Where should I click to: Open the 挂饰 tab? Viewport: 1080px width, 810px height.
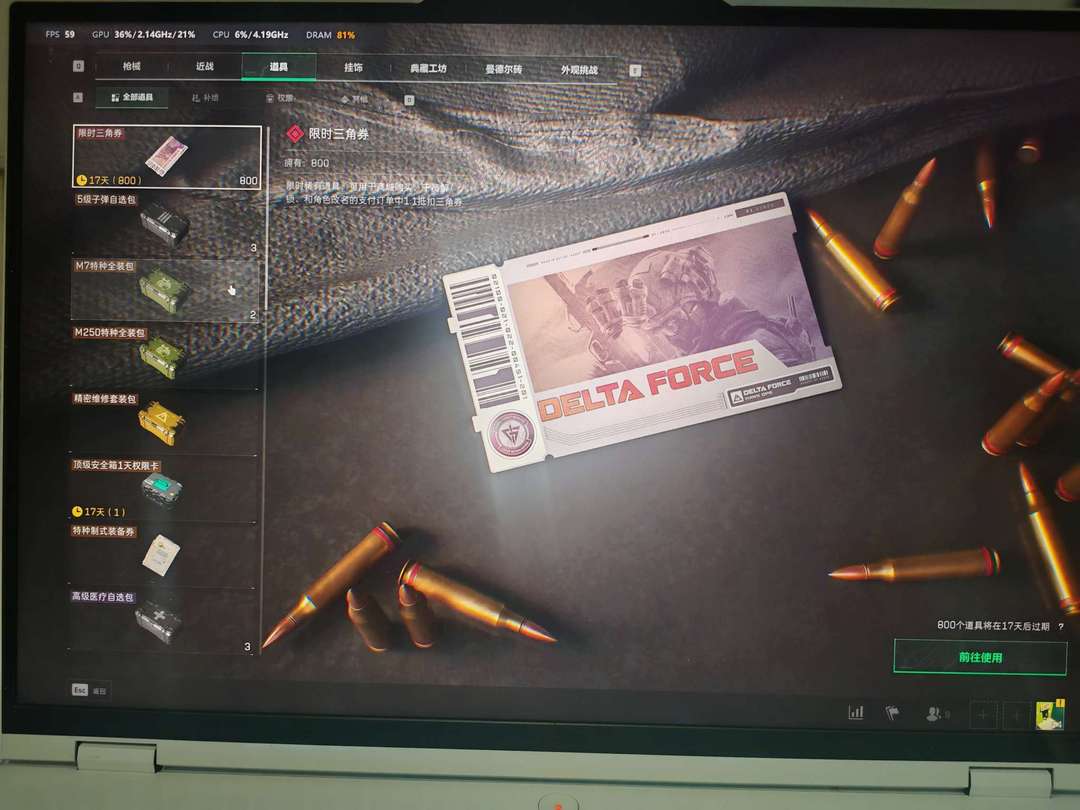[353, 68]
